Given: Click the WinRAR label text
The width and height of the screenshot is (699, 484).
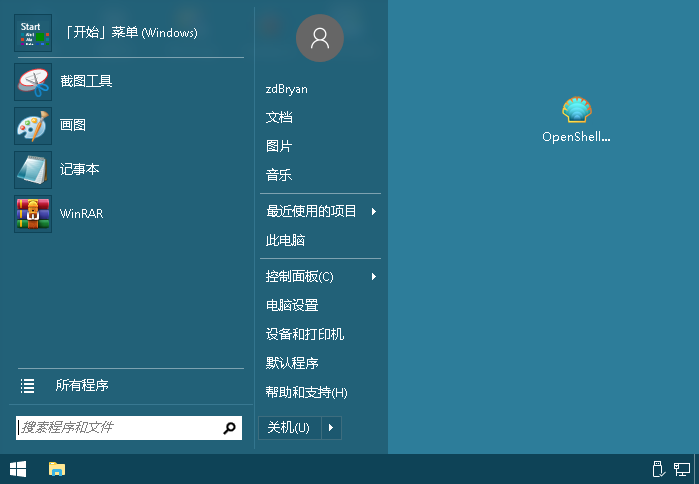Looking at the screenshot, I should 82,214.
